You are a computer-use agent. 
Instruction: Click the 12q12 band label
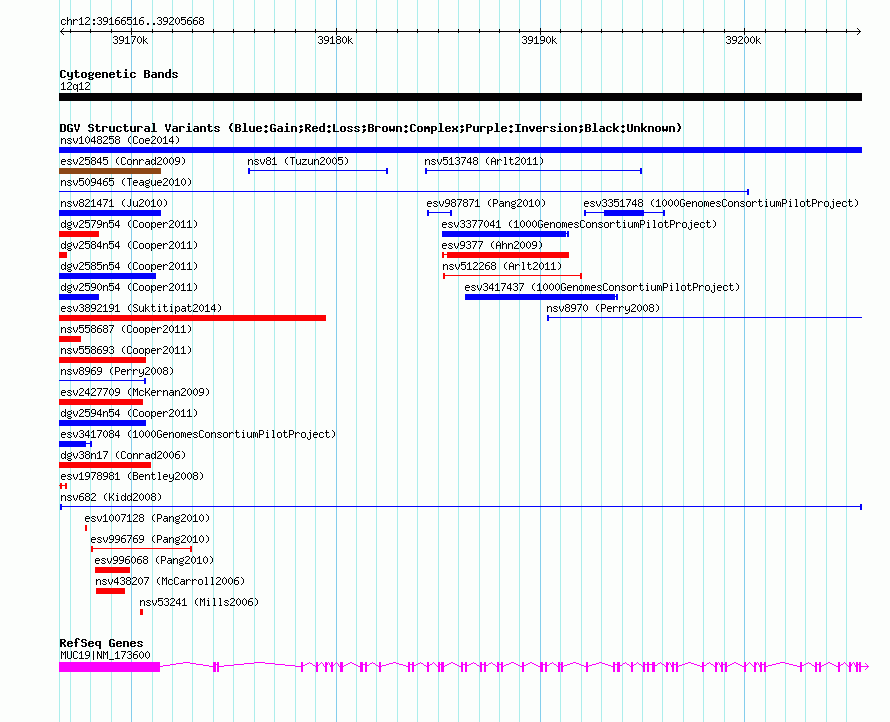75,86
